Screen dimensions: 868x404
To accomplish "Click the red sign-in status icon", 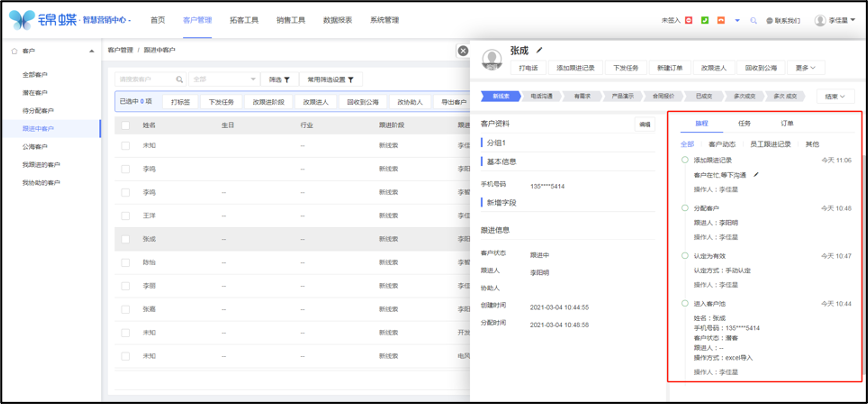I will (689, 20).
